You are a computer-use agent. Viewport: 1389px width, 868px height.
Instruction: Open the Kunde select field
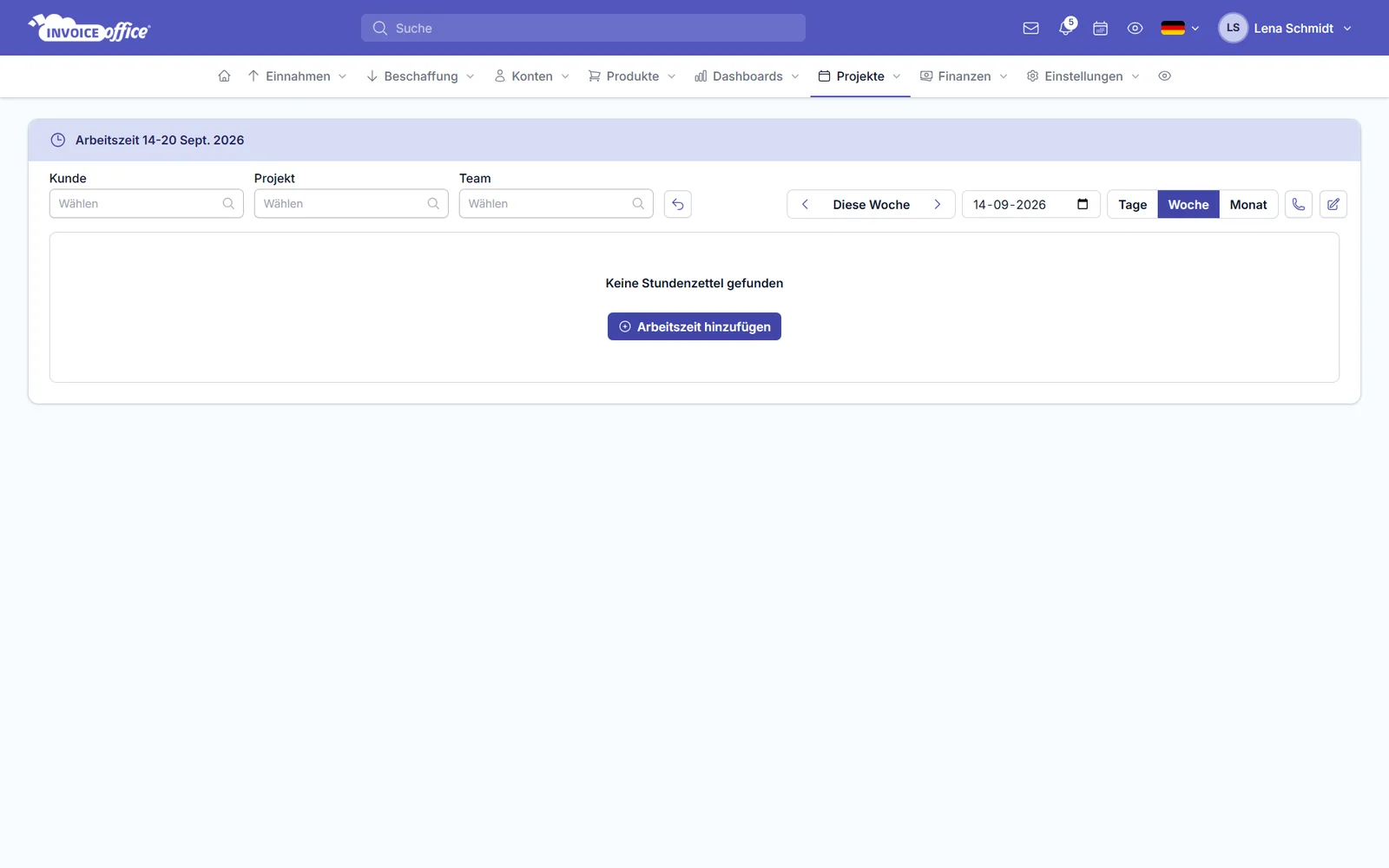click(147, 204)
